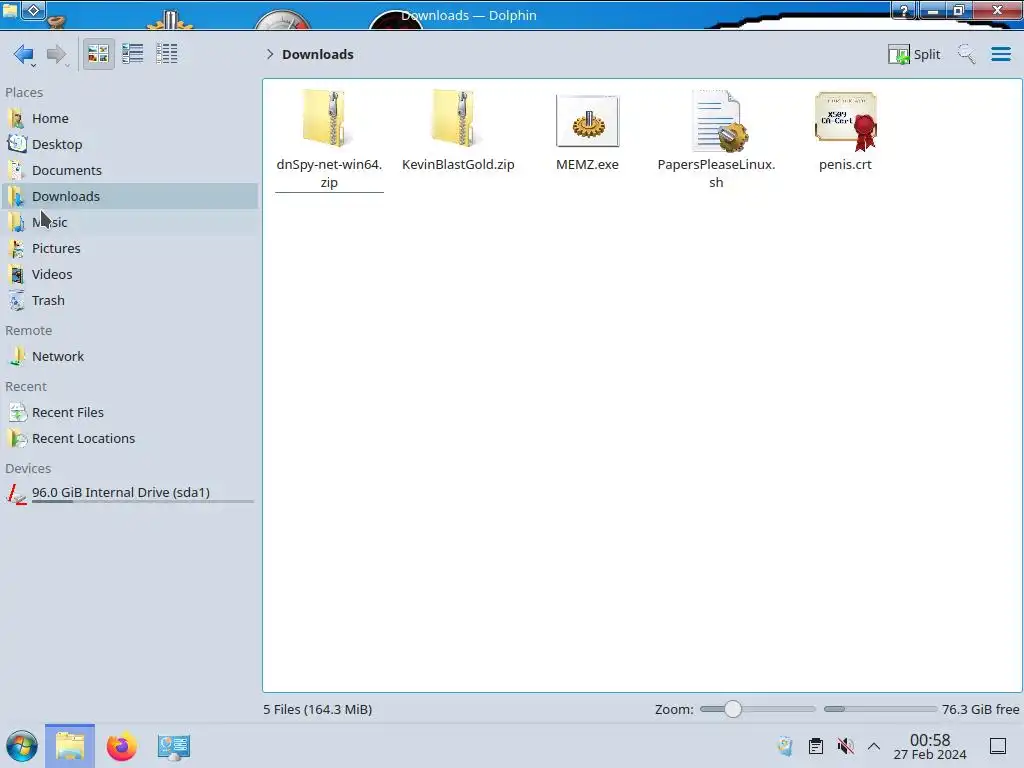Open Home in the Places panel
Viewport: 1024px width, 768px height.
(129, 118)
